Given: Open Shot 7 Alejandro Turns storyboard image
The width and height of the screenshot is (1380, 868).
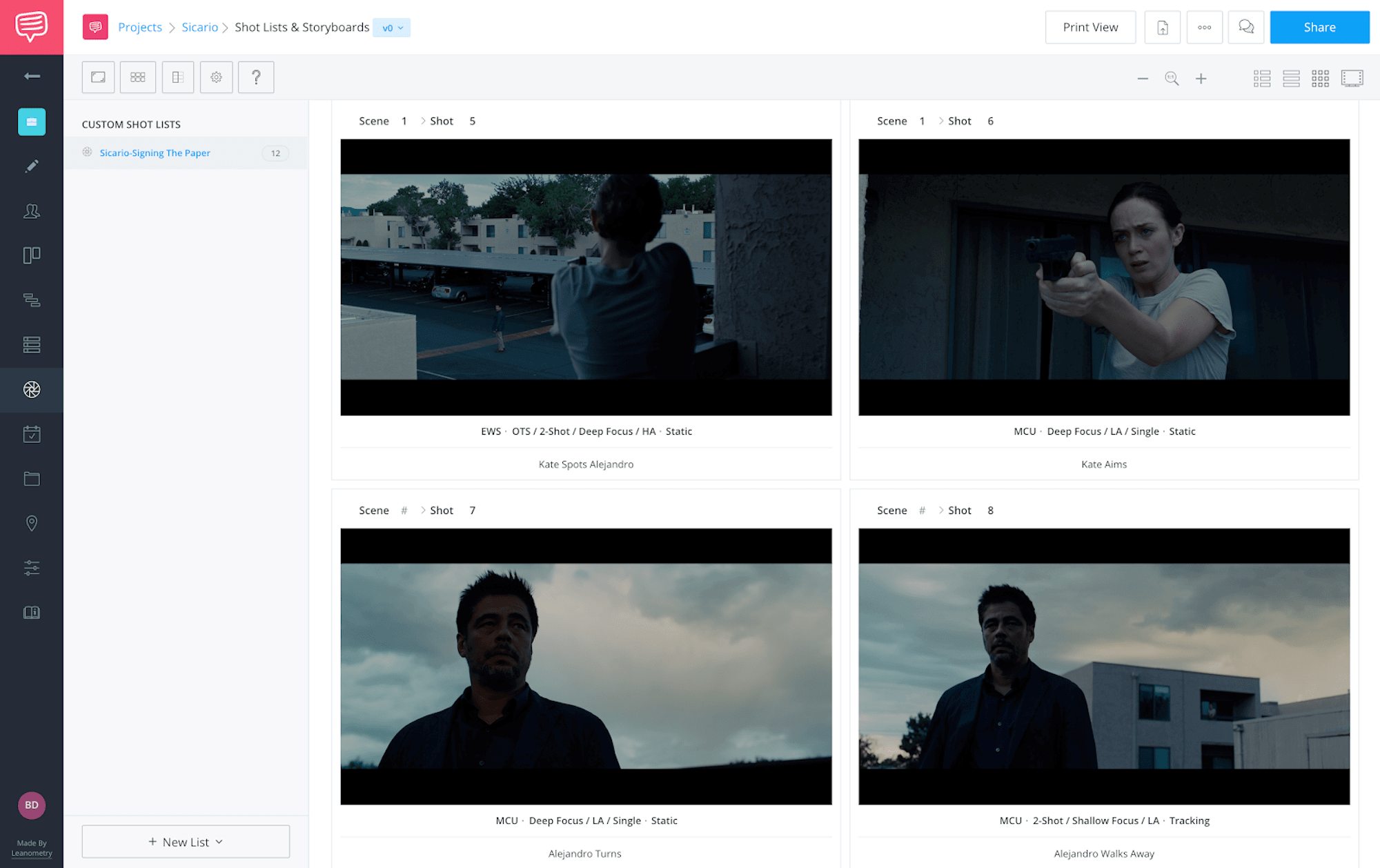Looking at the screenshot, I should click(586, 667).
